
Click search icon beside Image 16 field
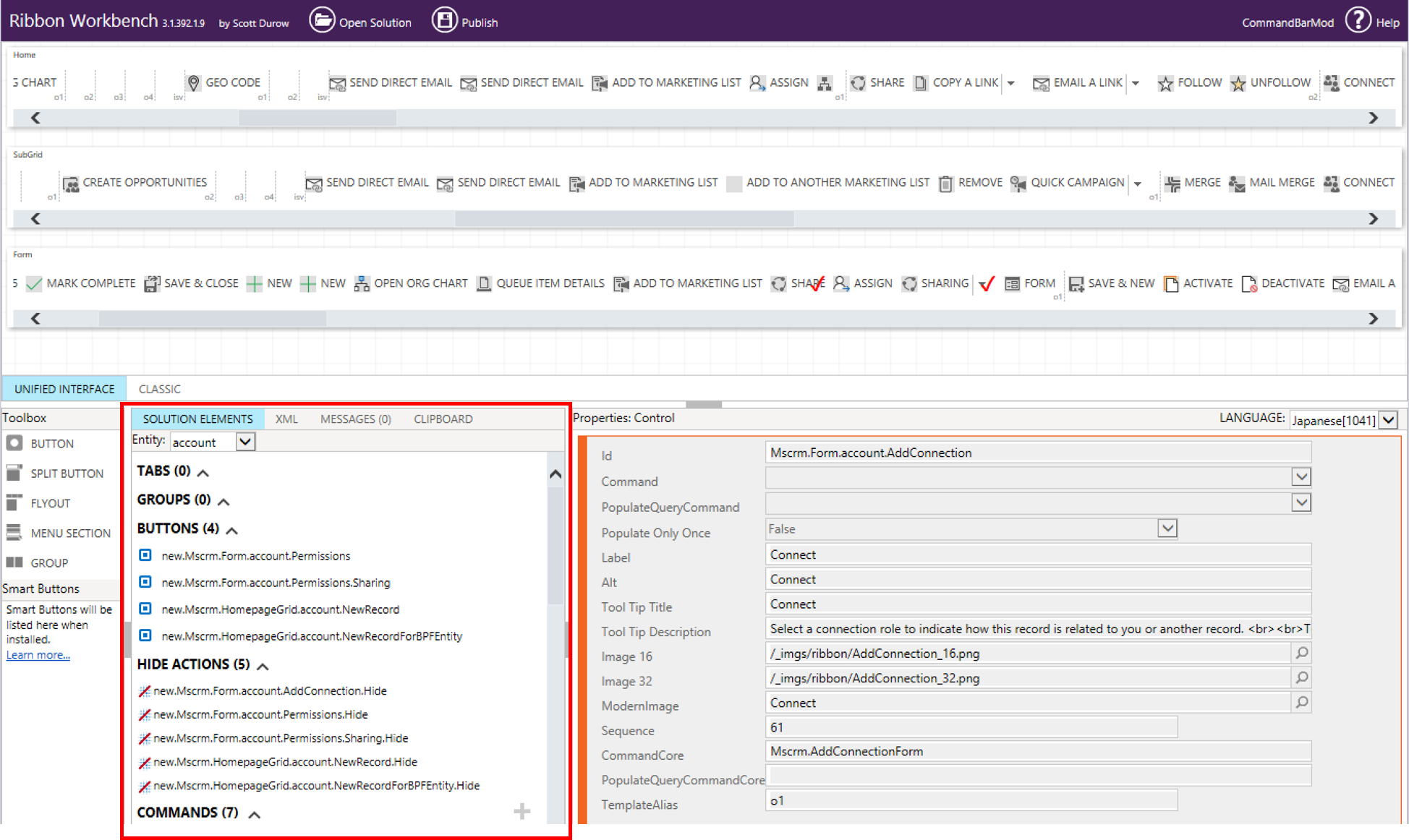(1301, 653)
